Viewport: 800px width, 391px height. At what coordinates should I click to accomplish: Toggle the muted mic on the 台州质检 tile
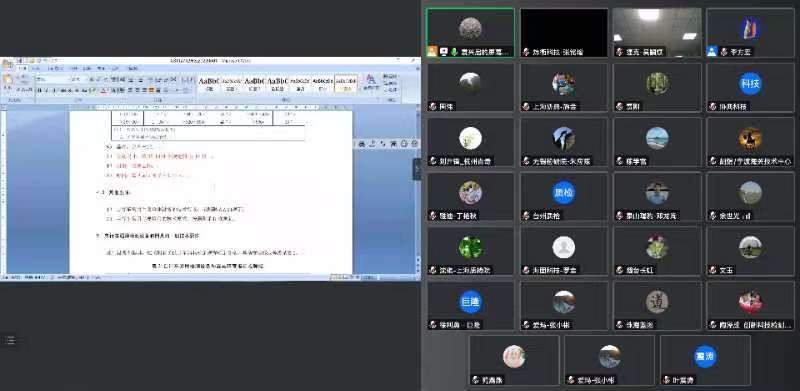coord(526,215)
